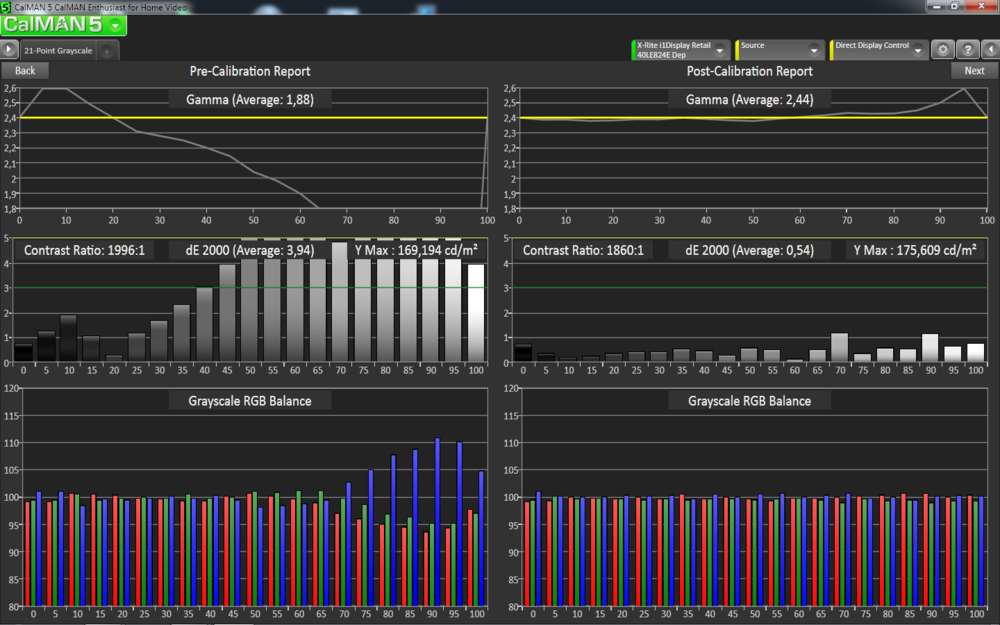The height and width of the screenshot is (625, 1000).
Task: Expand the Source dropdown
Action: 814,50
